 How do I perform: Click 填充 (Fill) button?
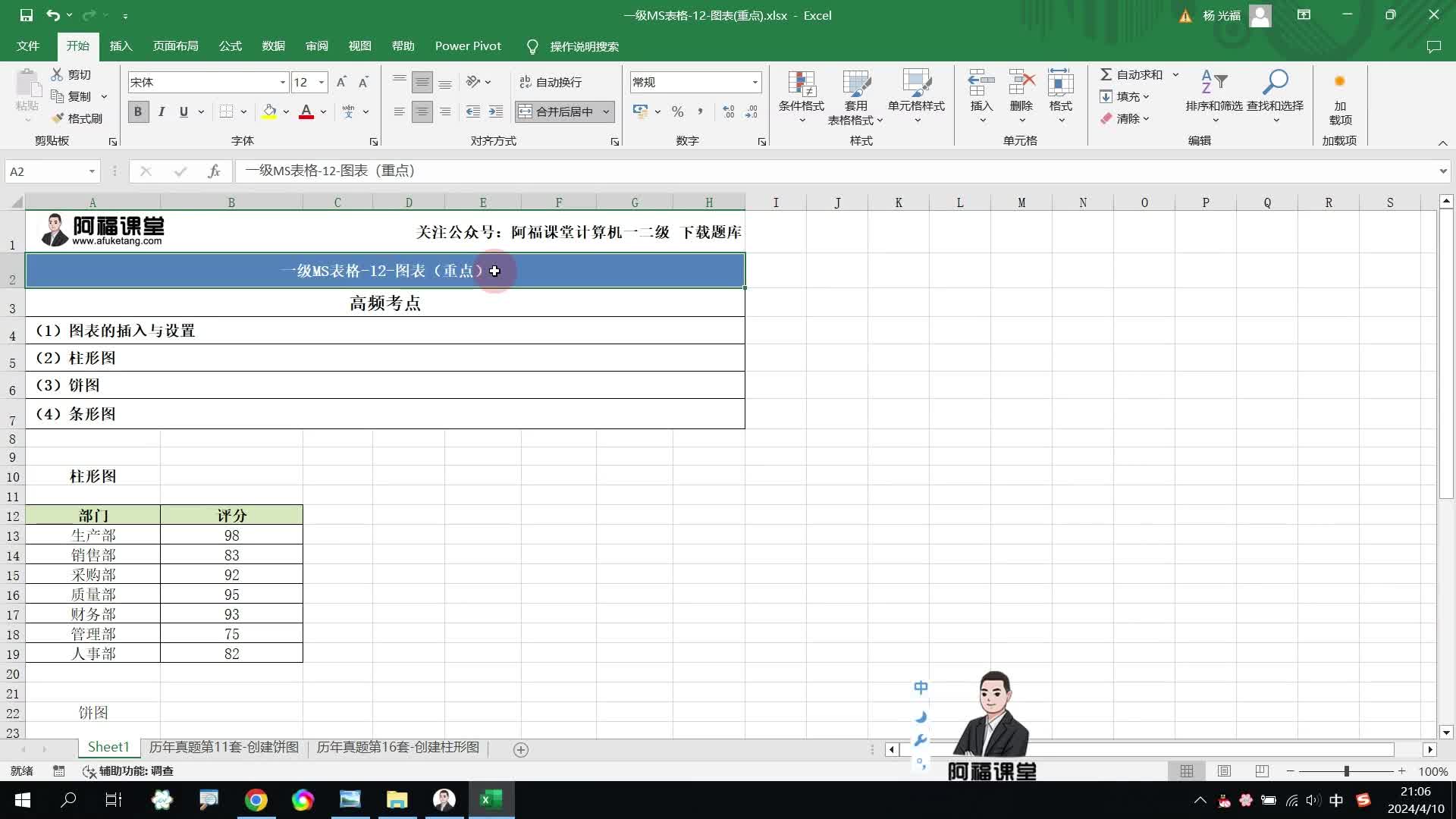pos(1125,96)
